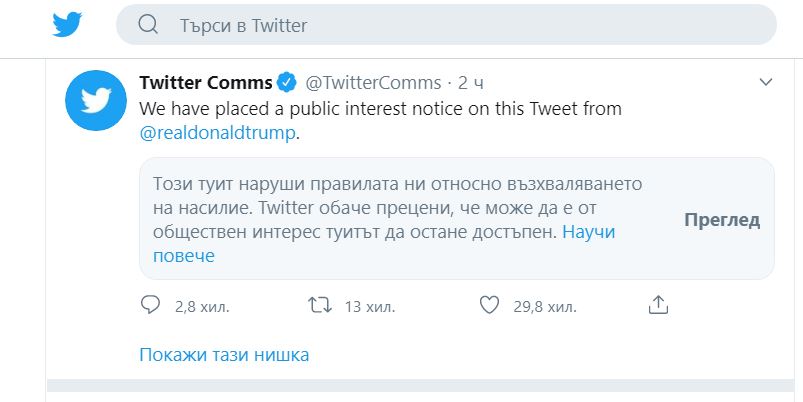This screenshot has height=402, width=803.
Task: Focus the Търси в Twitter search field
Action: (x=446, y=25)
